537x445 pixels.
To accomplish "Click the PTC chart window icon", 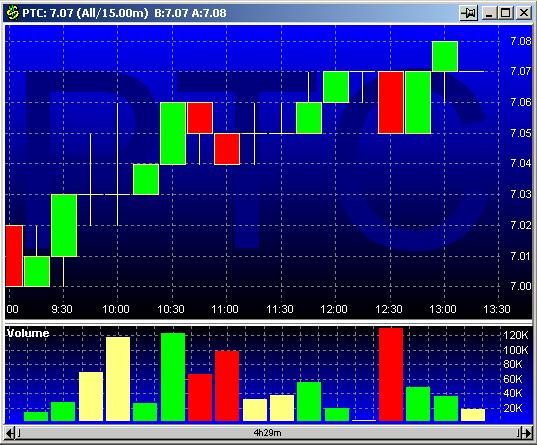I will pyautogui.click(x=13, y=13).
